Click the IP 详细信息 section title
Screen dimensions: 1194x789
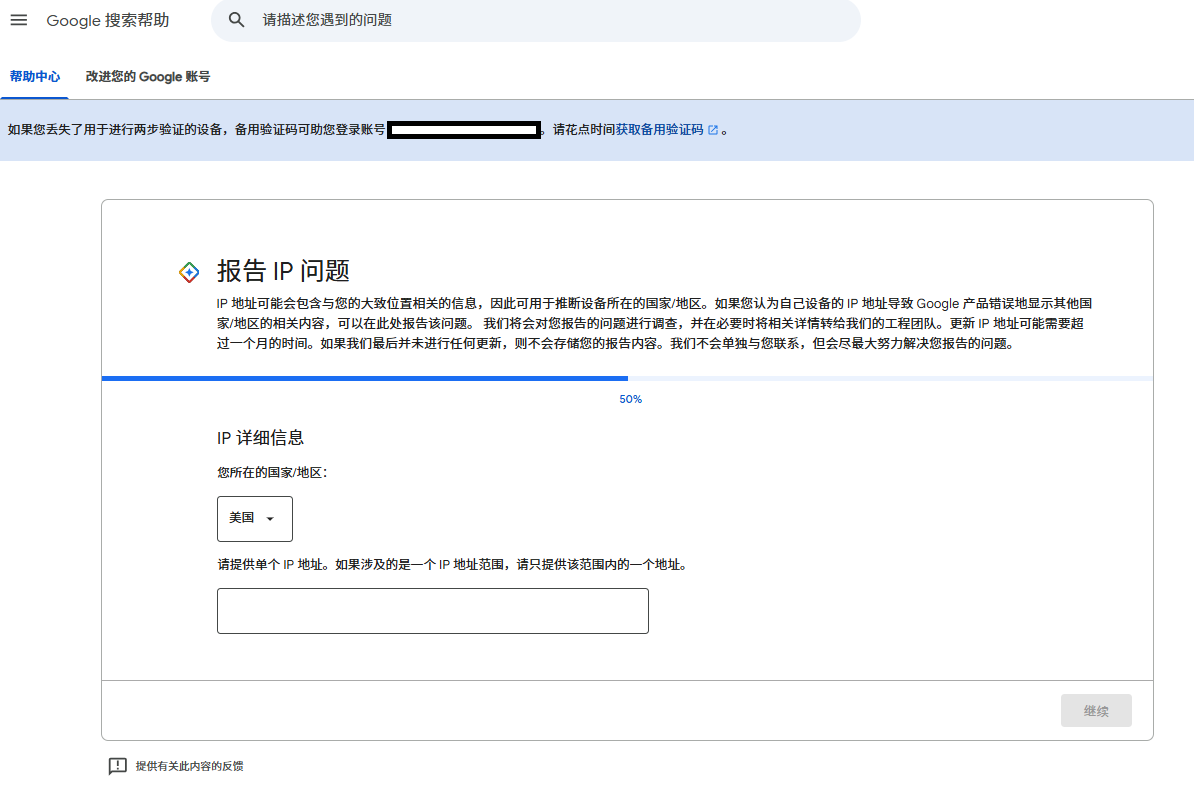click(x=260, y=438)
